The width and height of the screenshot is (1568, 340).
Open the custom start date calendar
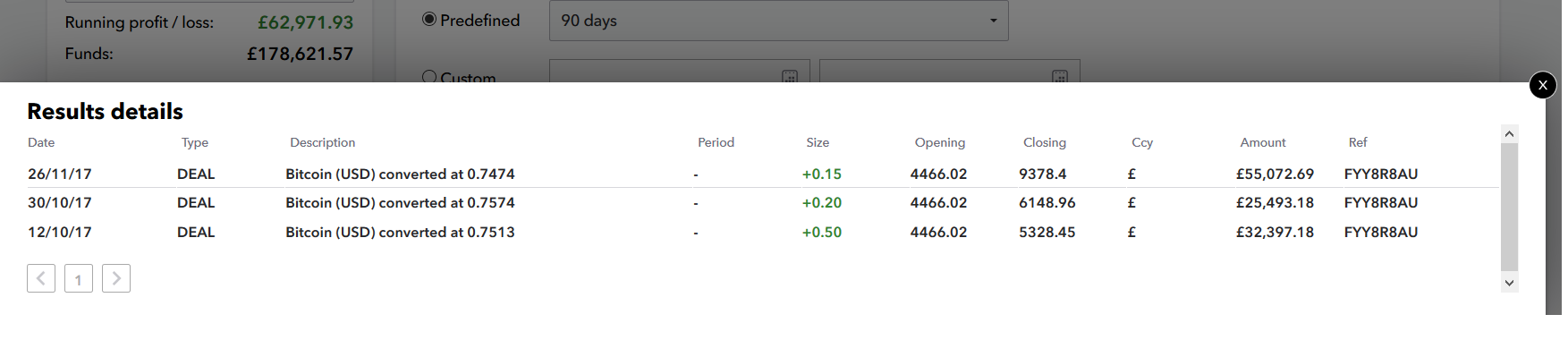coord(790,77)
